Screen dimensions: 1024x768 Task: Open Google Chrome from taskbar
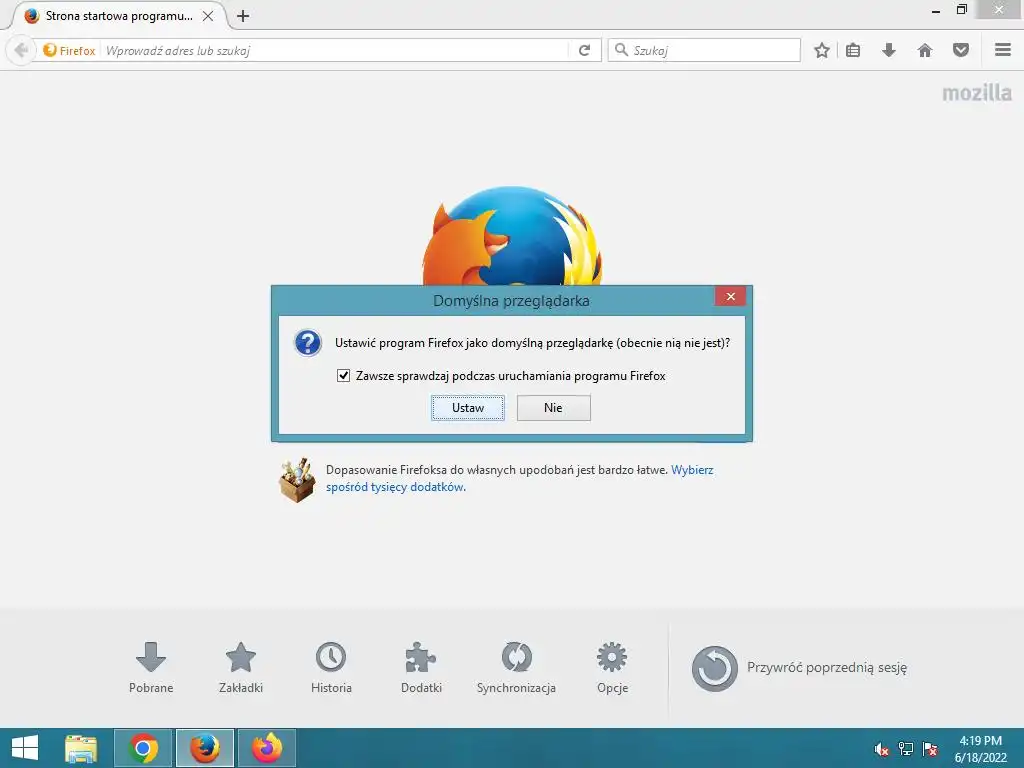(x=143, y=748)
